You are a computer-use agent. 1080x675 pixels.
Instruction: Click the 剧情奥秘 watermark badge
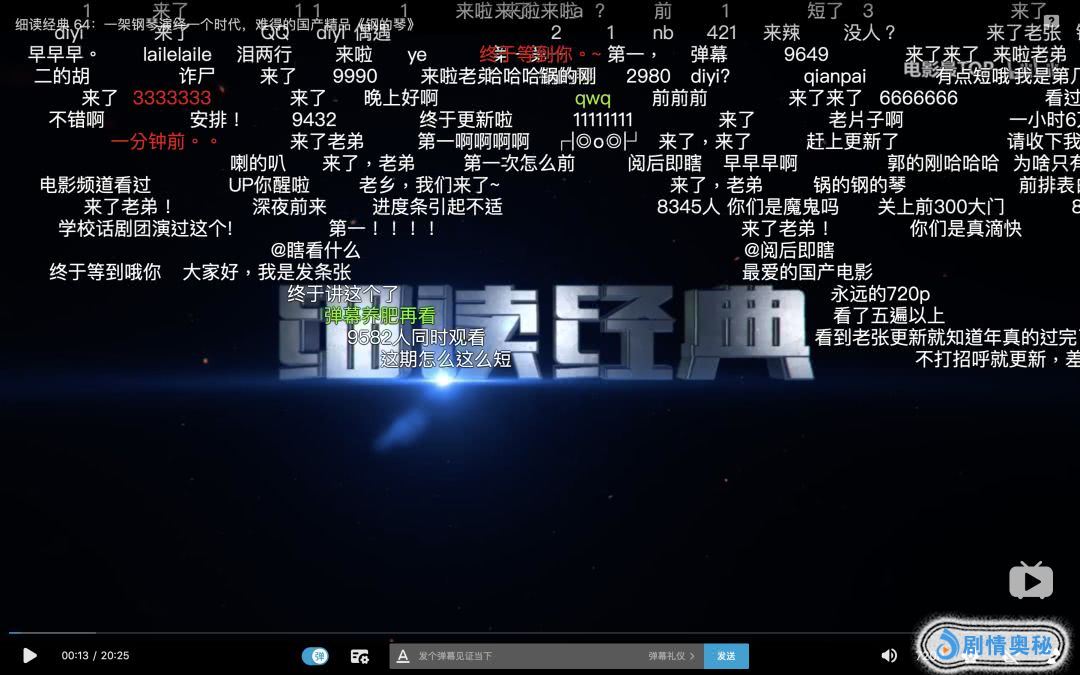click(x=995, y=645)
